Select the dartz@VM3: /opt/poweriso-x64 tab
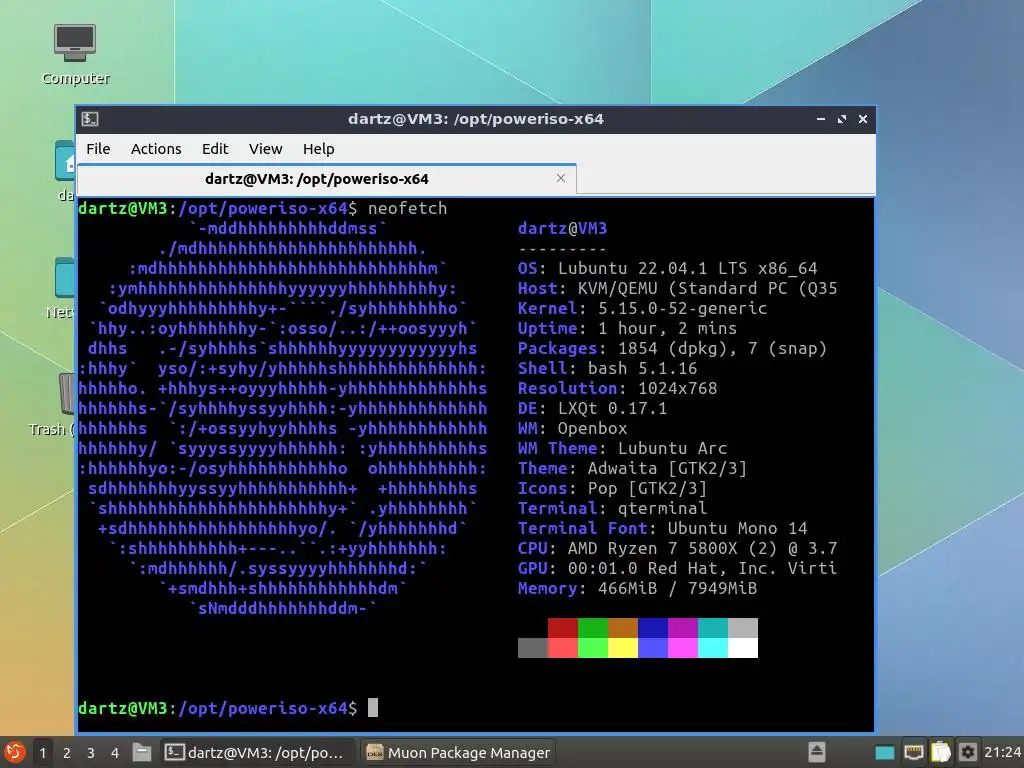 (x=327, y=179)
